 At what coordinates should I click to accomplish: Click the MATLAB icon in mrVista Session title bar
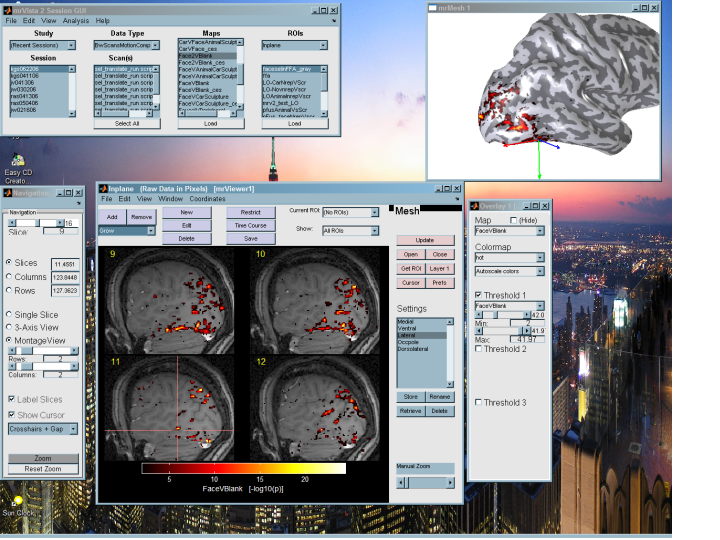tap(8, 8)
